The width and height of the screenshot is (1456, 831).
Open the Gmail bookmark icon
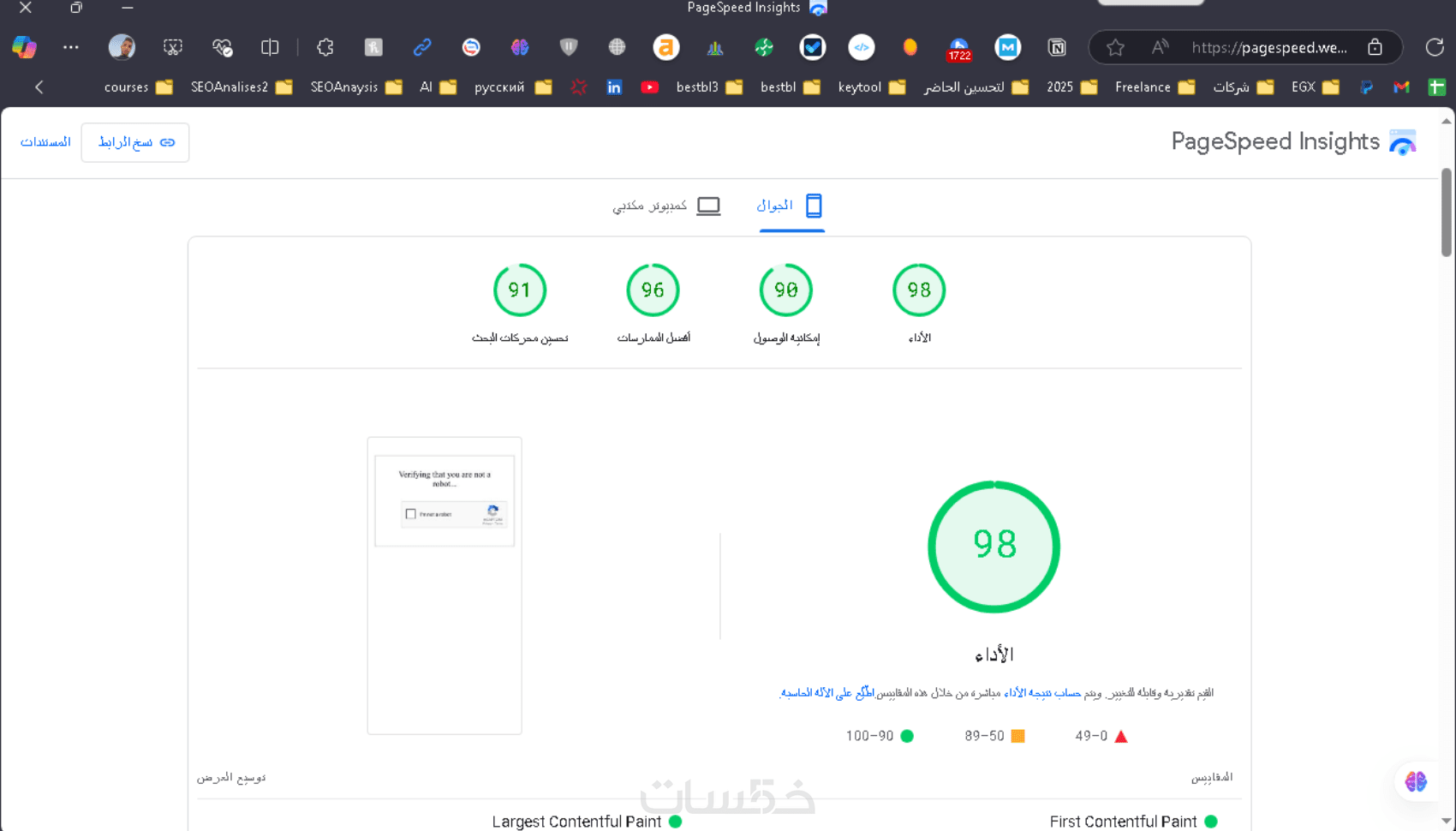tap(1401, 87)
